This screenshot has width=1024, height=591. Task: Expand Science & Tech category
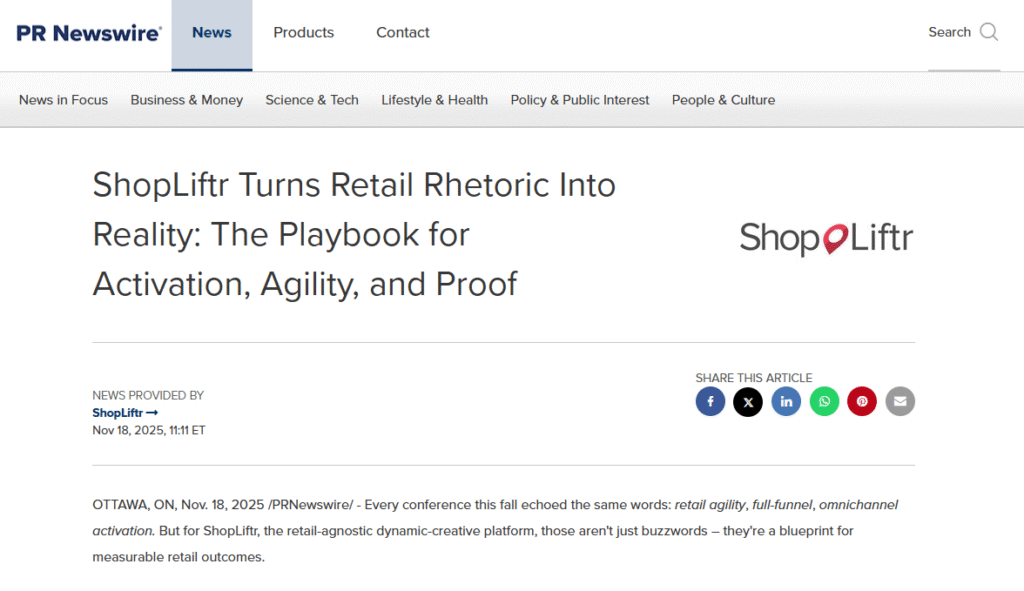tap(312, 100)
